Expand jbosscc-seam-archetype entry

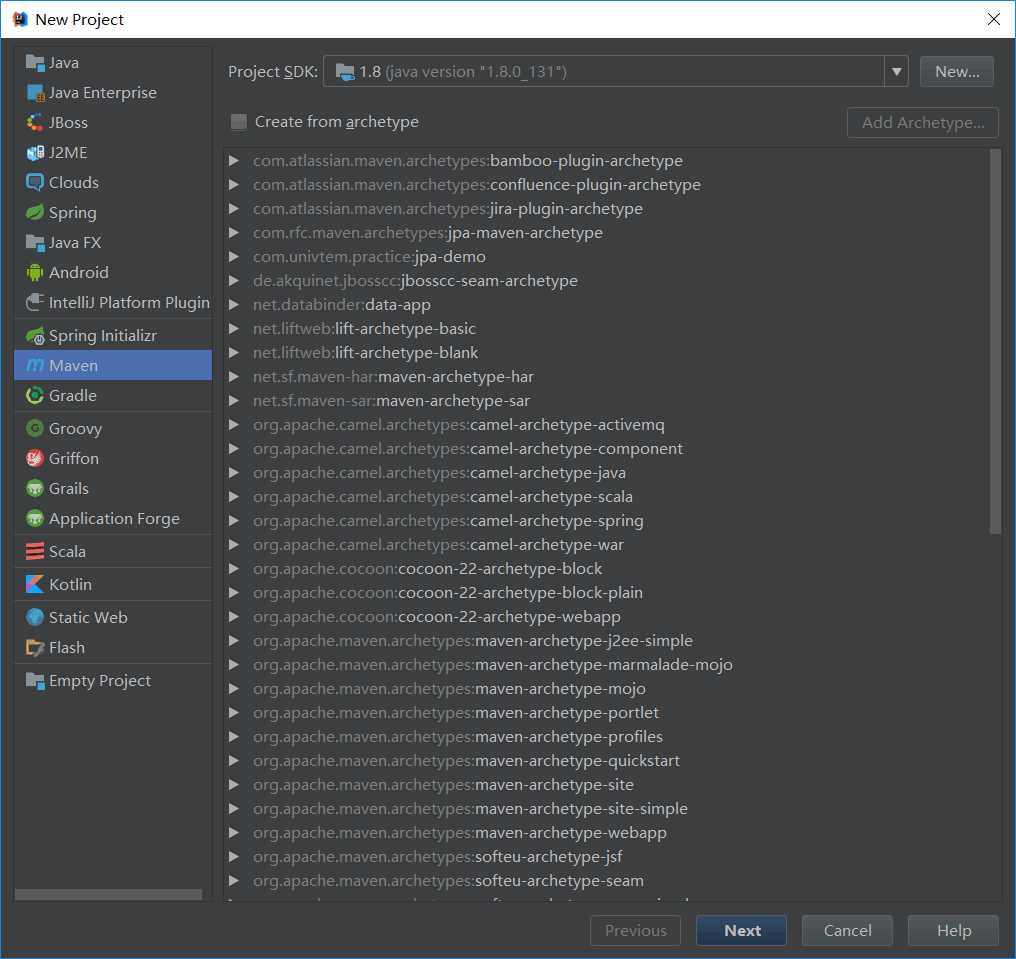234,281
